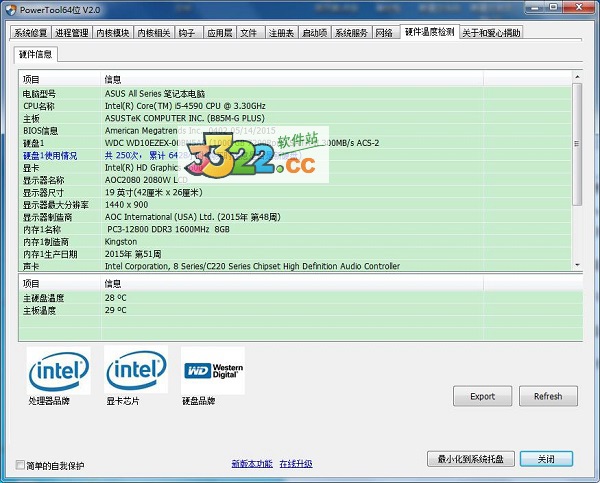Image resolution: width=600 pixels, height=483 pixels.
Task: Click the hardware list scroll up arrow
Action: click(x=577, y=77)
